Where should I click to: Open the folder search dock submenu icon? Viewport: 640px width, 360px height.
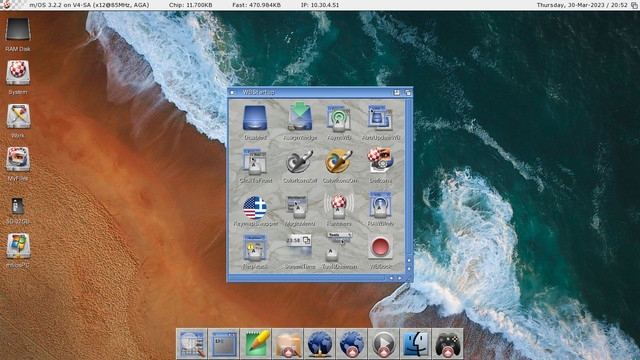pos(288,344)
